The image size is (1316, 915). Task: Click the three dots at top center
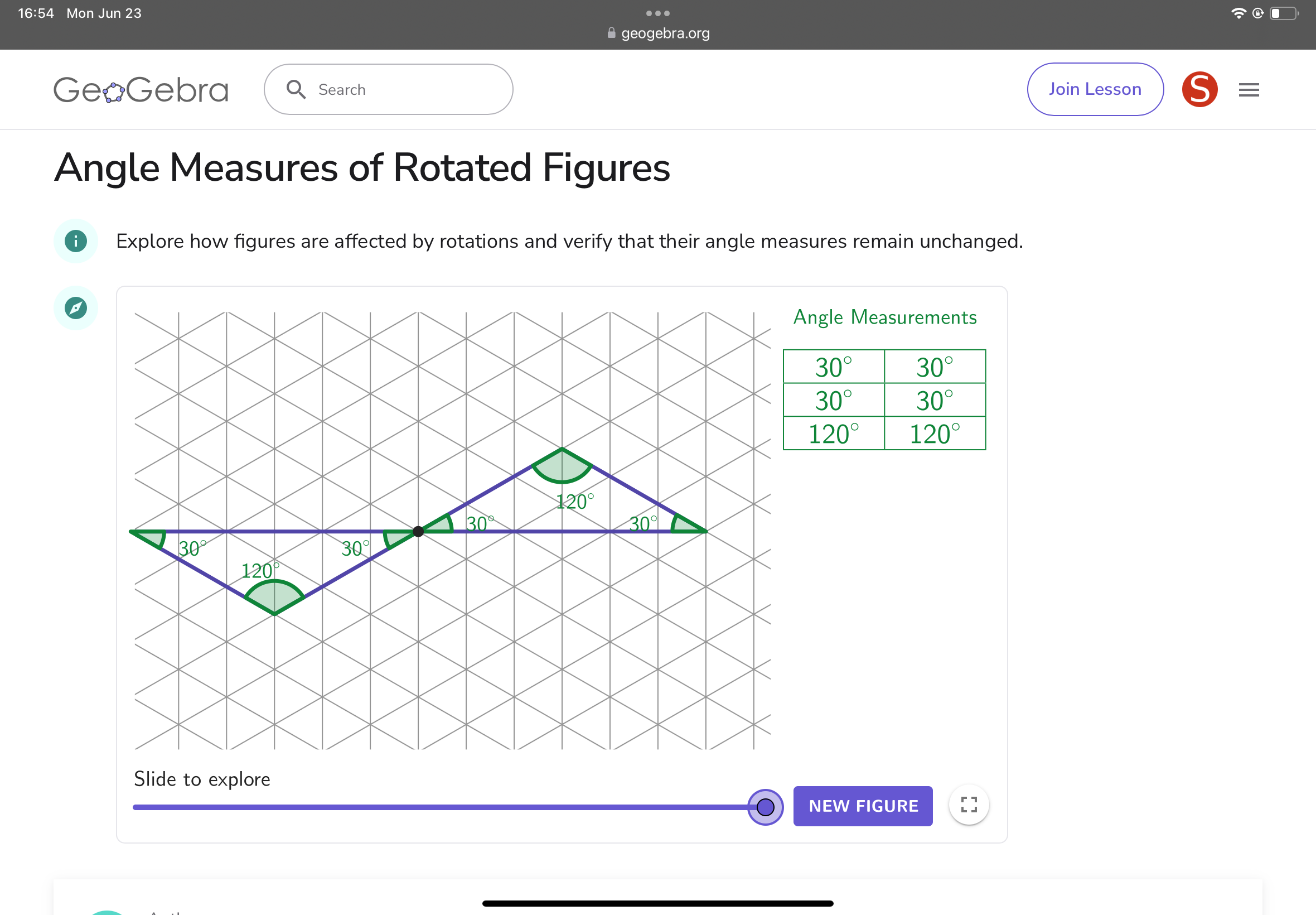(x=657, y=13)
